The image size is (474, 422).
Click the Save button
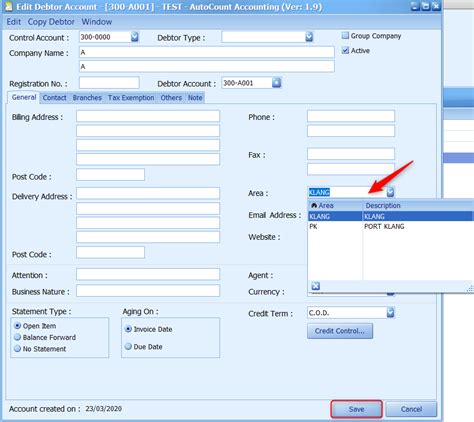356,409
